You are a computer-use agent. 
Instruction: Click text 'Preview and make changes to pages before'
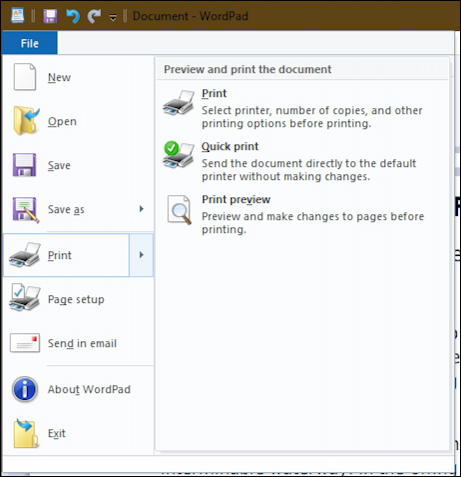(x=313, y=216)
